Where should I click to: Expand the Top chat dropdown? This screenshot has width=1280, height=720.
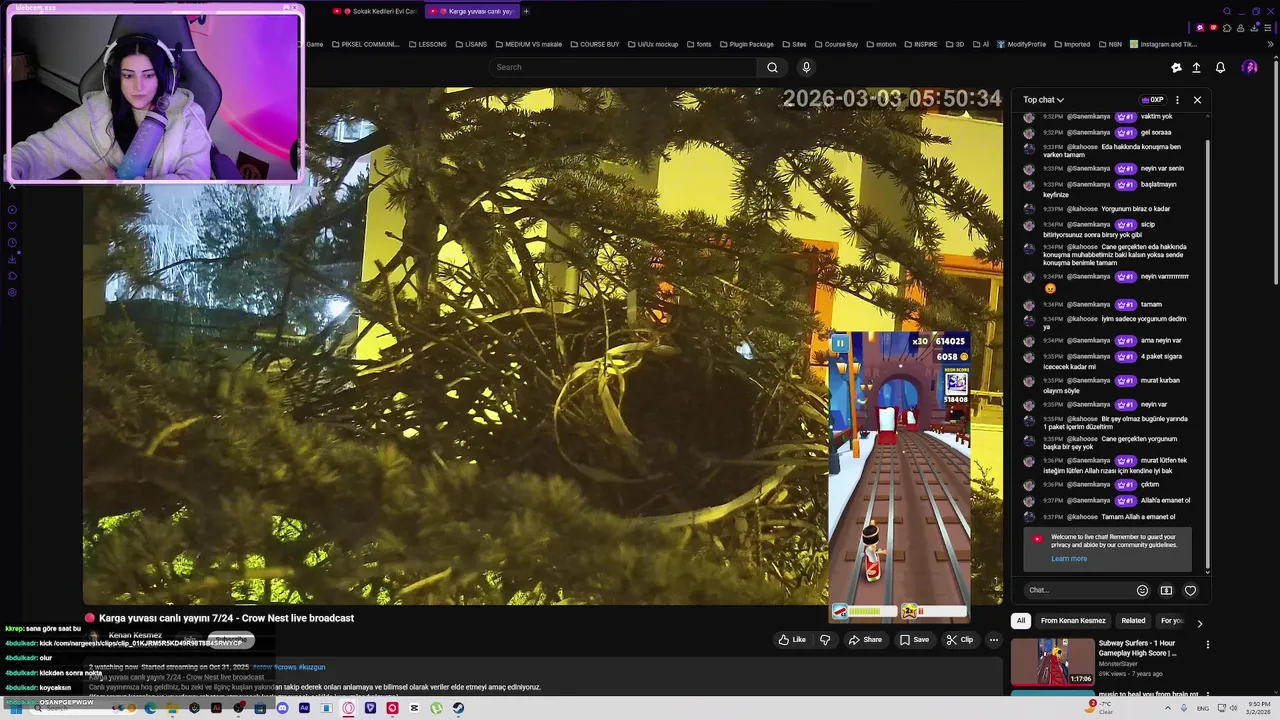(x=1043, y=100)
